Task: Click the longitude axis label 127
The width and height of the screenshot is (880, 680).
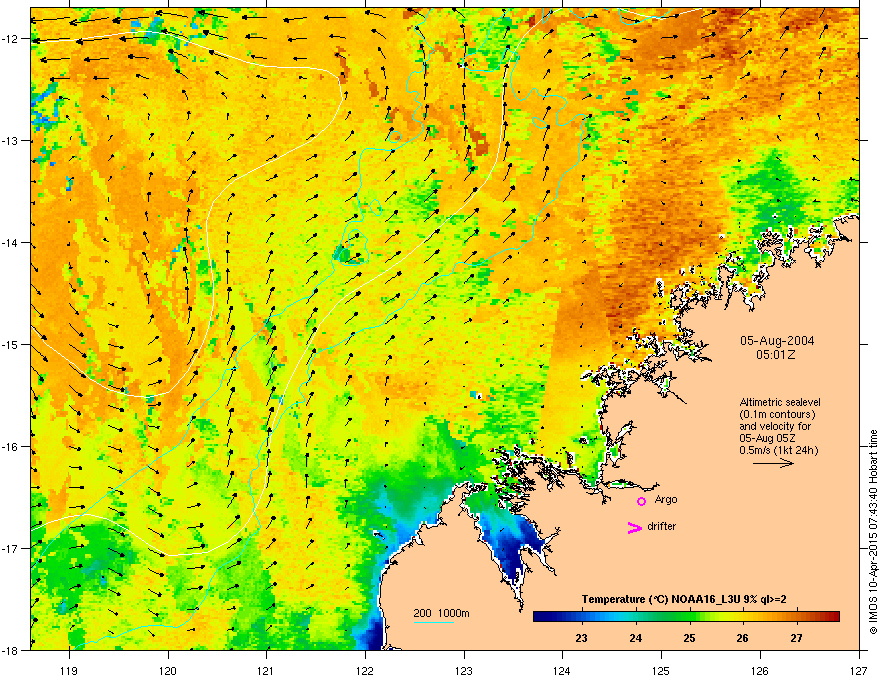Action: point(859,670)
